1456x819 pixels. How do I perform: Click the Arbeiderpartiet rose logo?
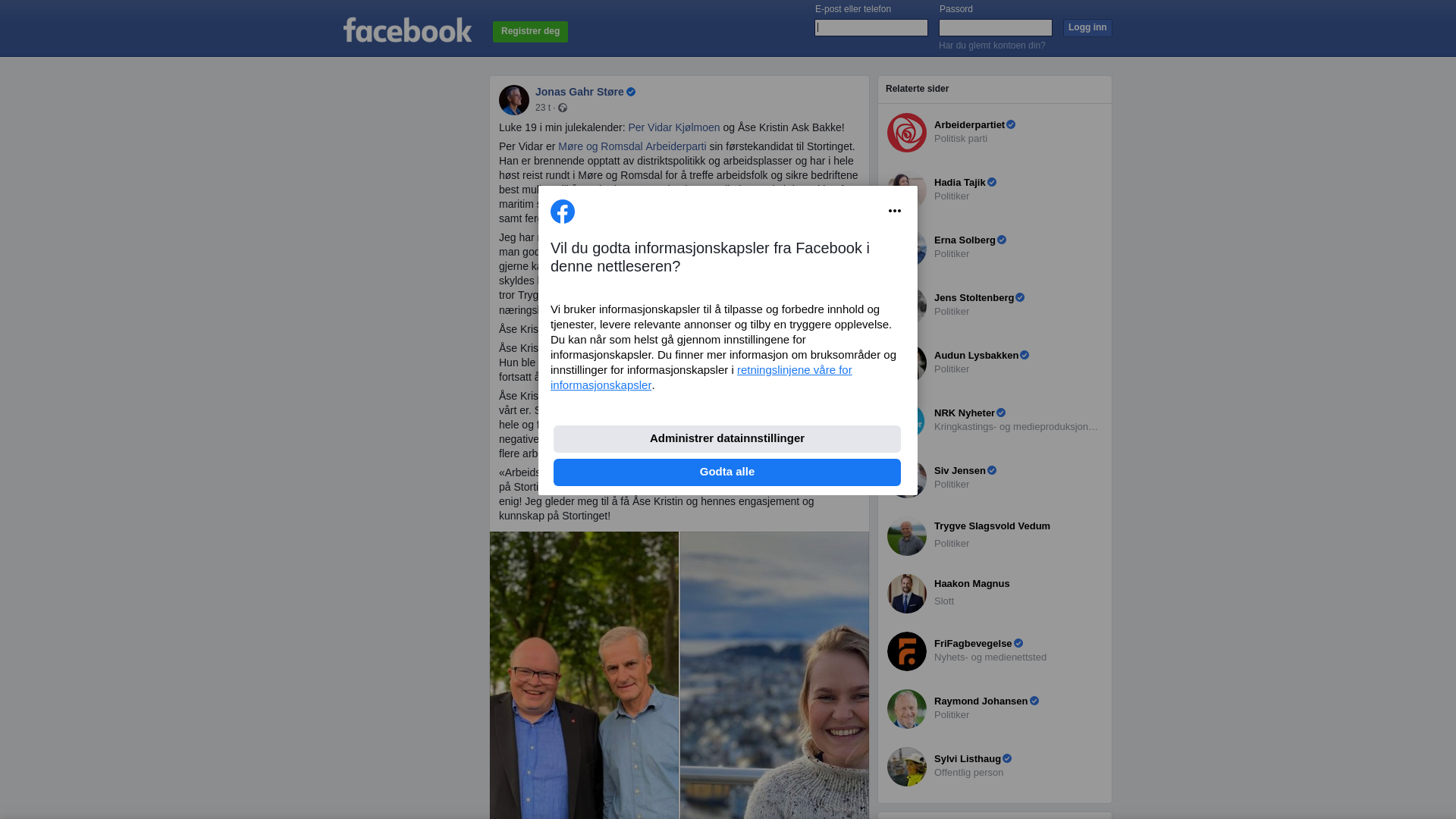tap(907, 133)
